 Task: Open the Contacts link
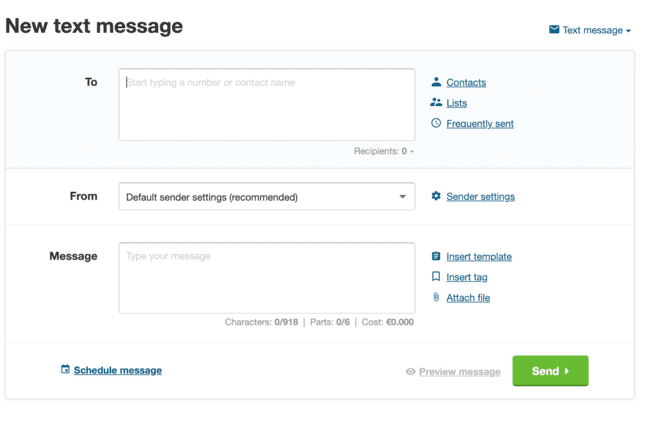466,82
